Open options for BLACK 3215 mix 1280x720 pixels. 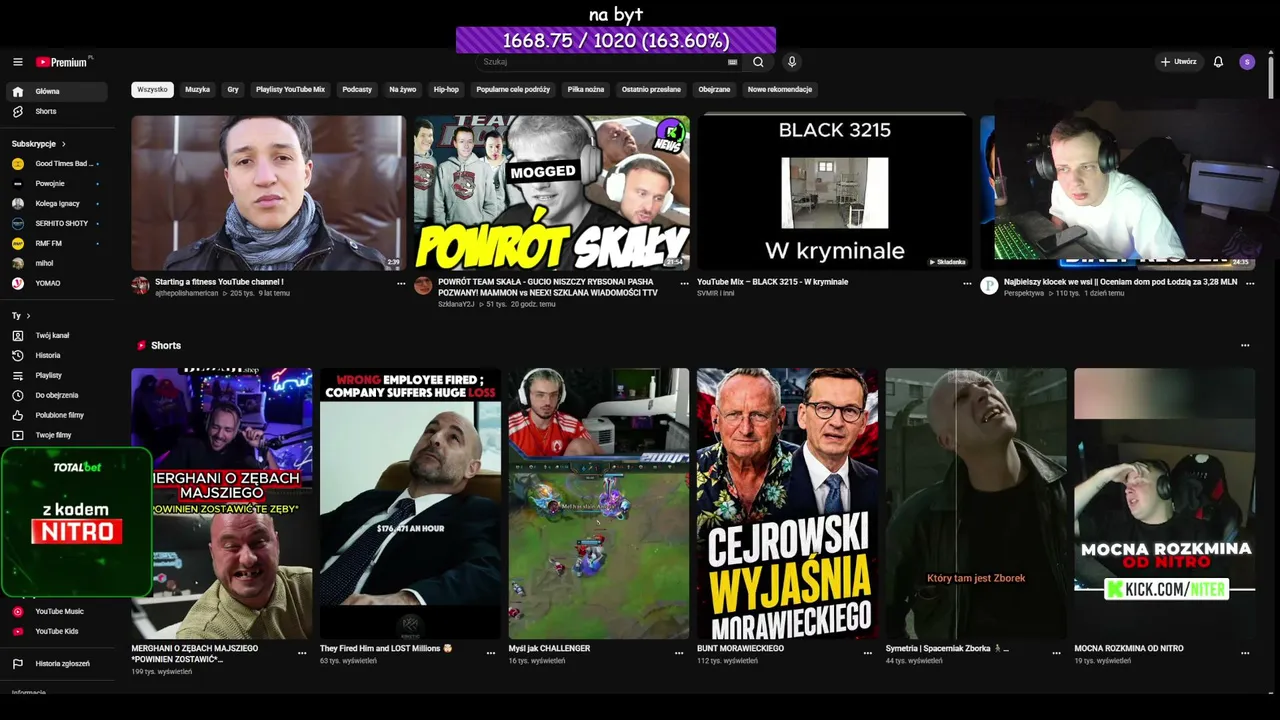[x=967, y=284]
